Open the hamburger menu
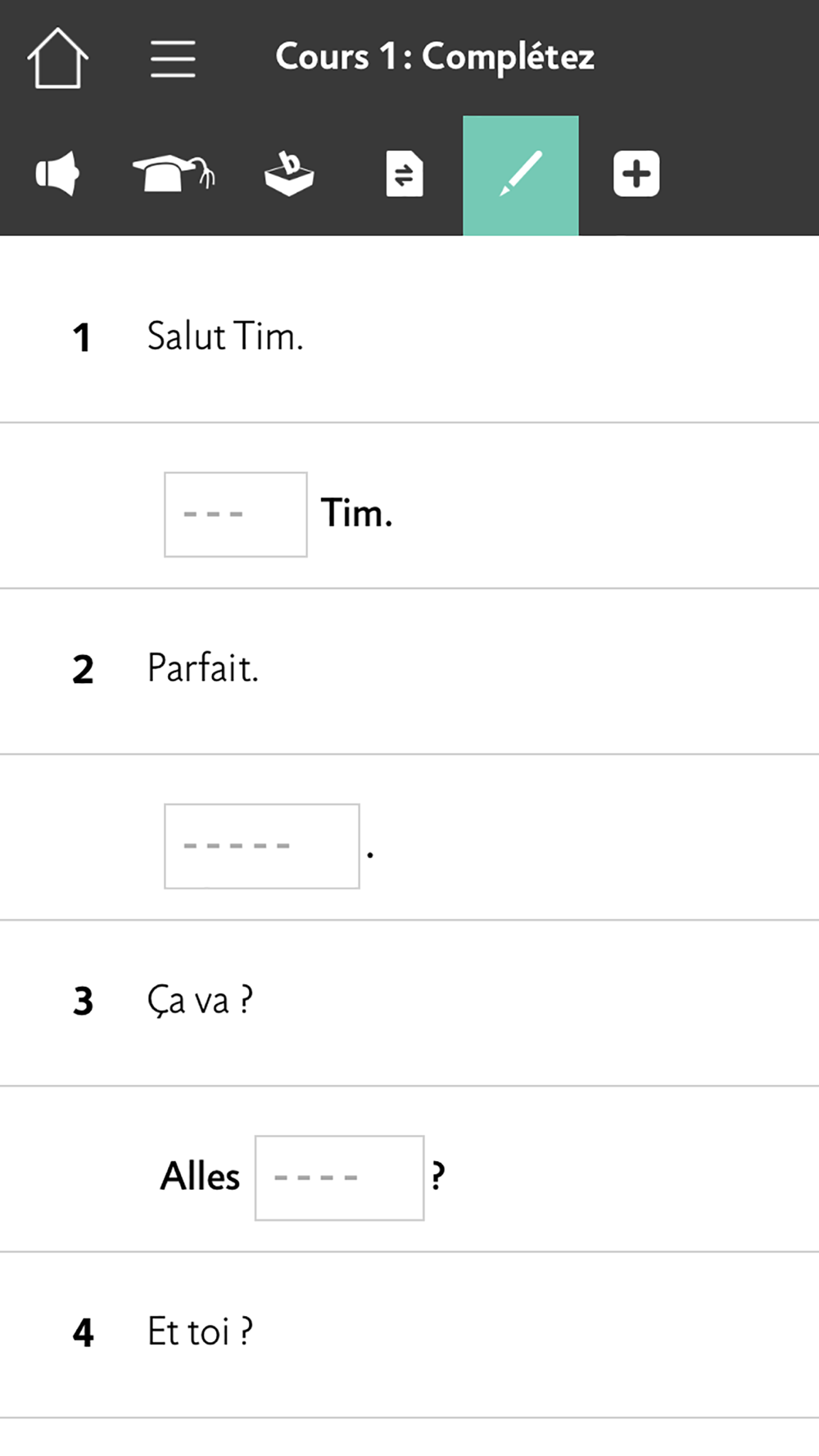 click(173, 59)
